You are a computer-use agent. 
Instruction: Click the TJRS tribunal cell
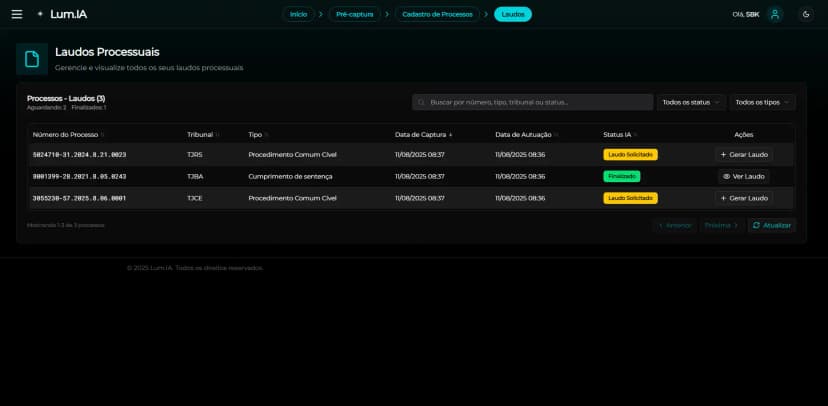click(x=194, y=155)
